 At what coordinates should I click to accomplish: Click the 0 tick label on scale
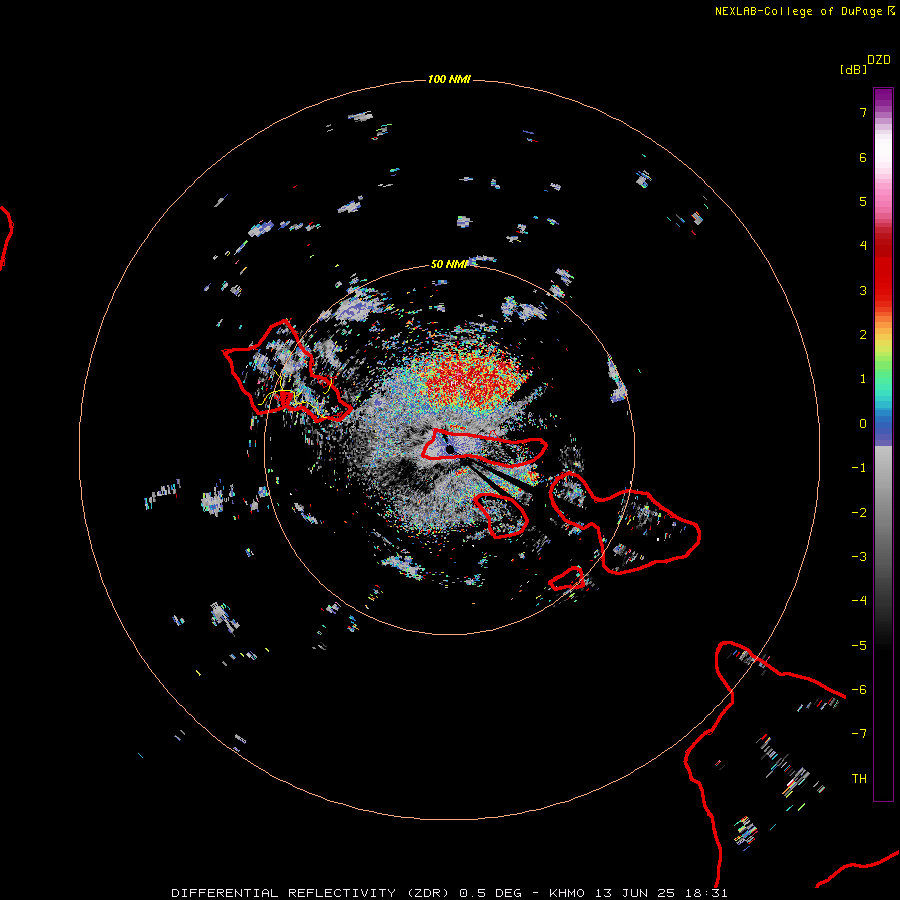[863, 424]
